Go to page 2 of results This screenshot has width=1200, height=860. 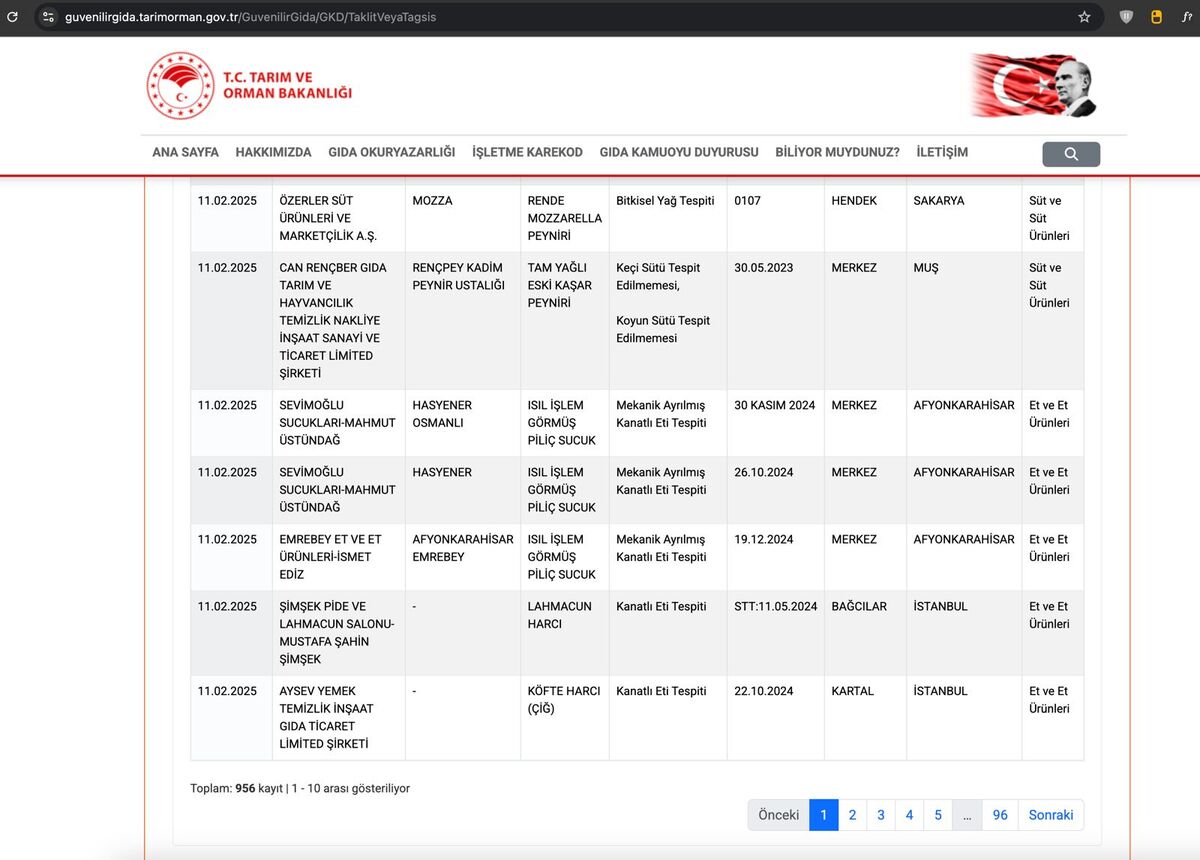tap(852, 815)
